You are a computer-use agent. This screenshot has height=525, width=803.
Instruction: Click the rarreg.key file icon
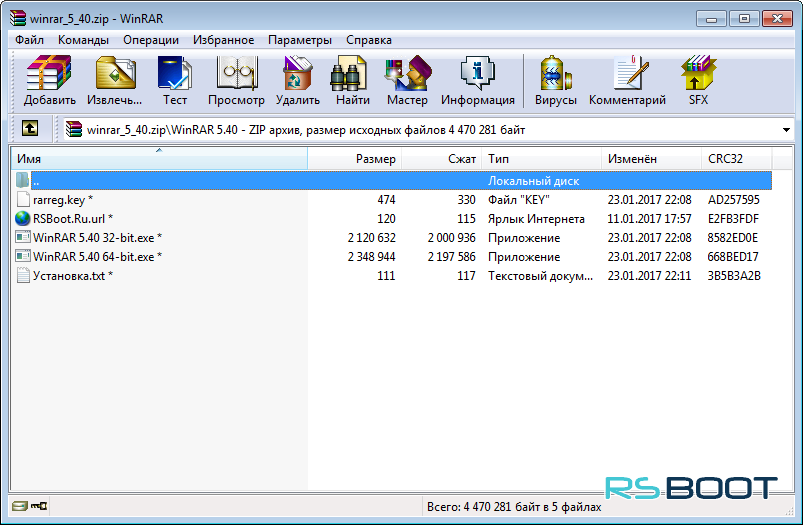click(x=23, y=199)
